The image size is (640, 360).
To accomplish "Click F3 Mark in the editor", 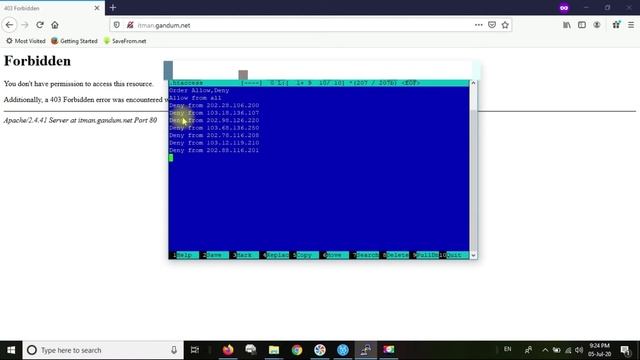I will (x=245, y=255).
